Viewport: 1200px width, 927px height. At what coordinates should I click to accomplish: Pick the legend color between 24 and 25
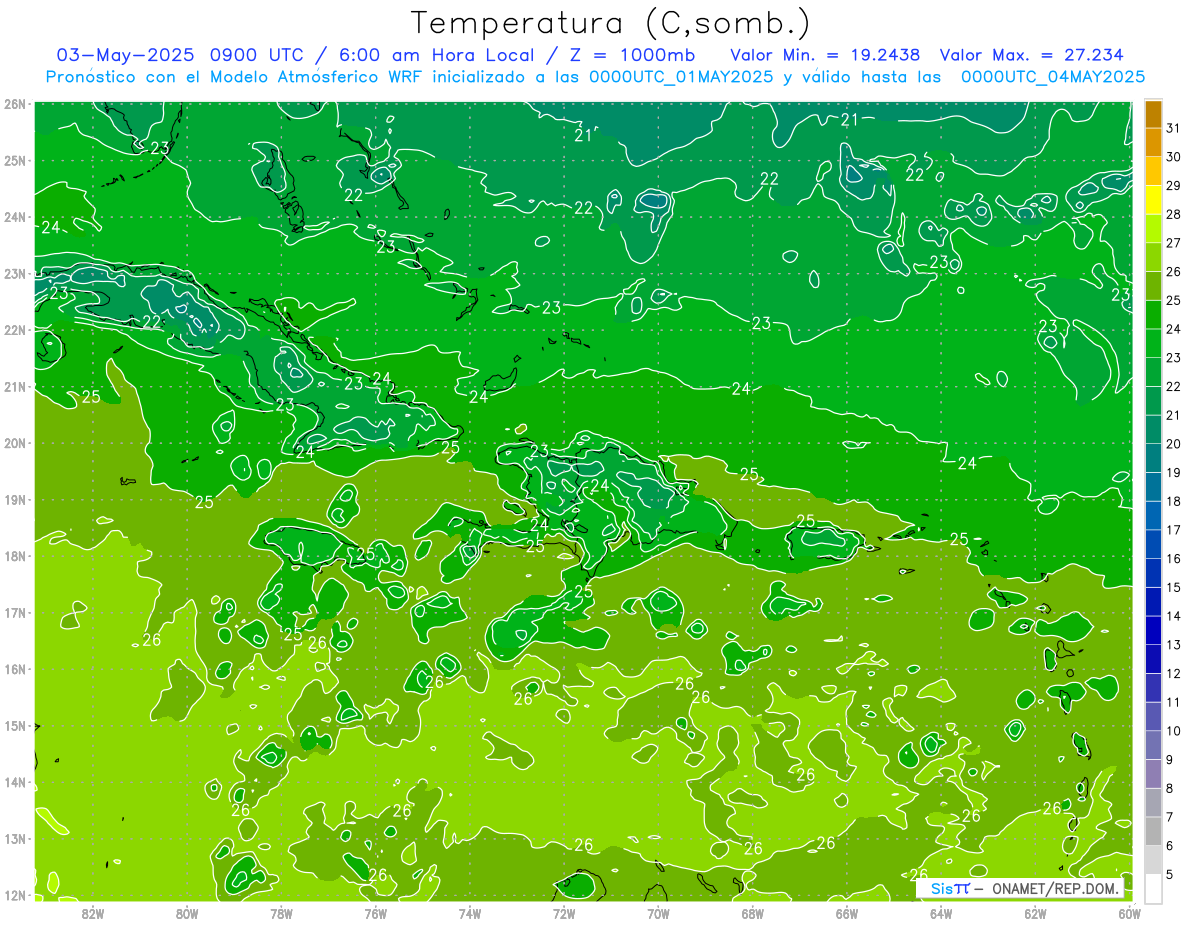point(1153,315)
